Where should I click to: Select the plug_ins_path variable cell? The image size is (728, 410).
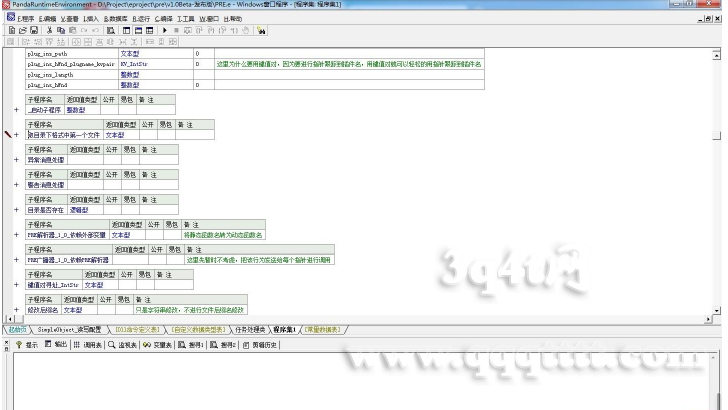point(72,53)
